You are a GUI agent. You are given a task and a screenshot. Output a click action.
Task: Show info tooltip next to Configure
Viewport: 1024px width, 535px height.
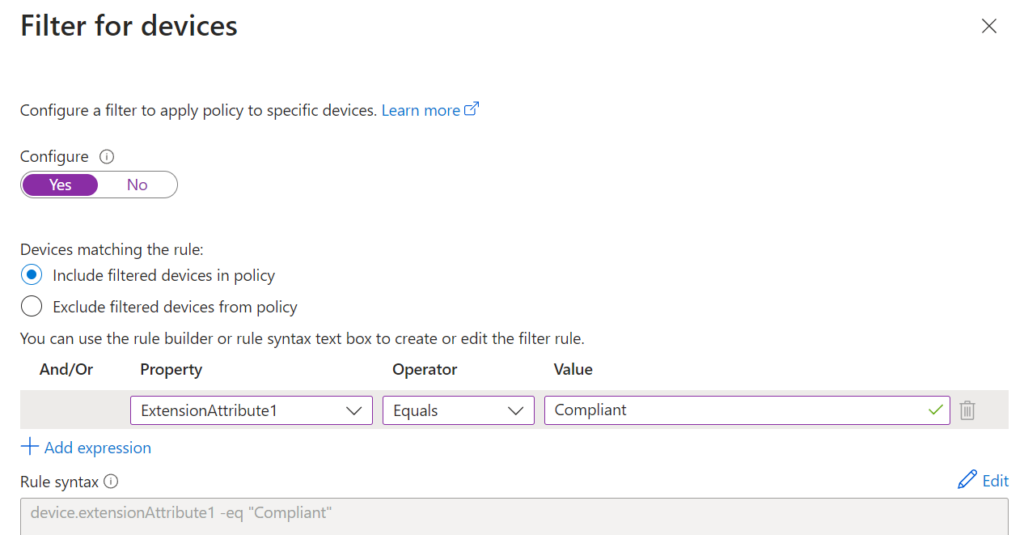(x=106, y=157)
